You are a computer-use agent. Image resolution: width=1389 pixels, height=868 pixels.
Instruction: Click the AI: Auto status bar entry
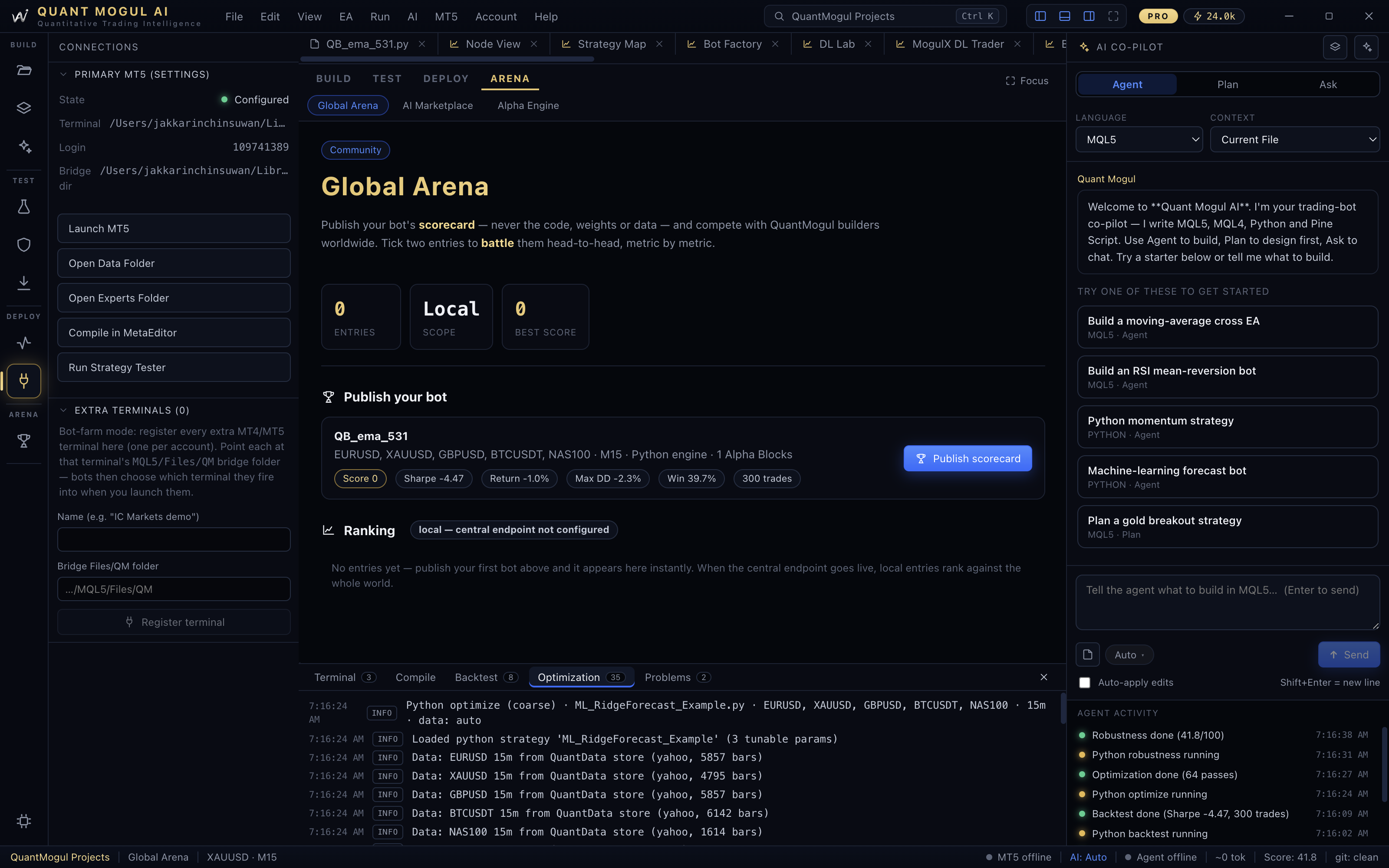(x=1088, y=857)
